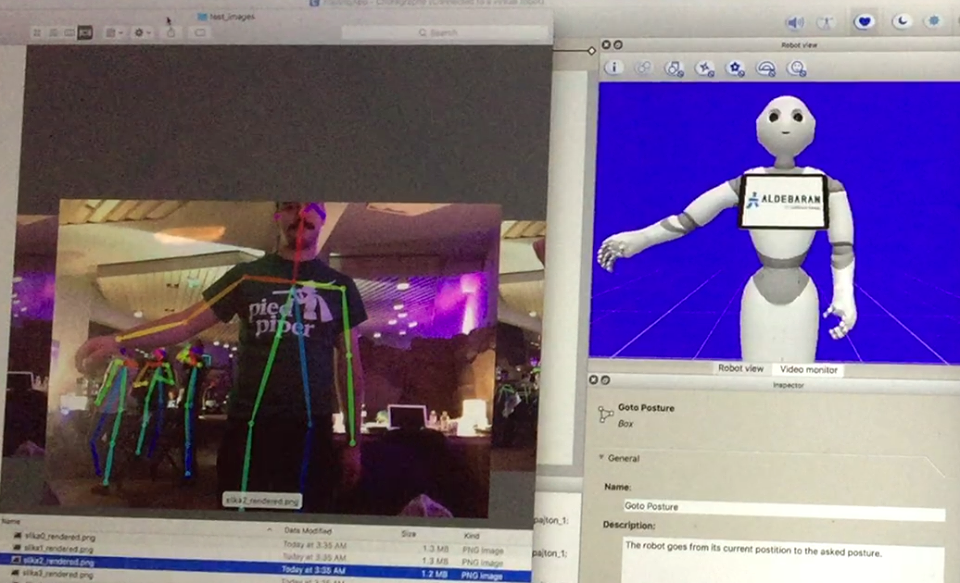Click the undock button of Robot view panel
This screenshot has width=960, height=583.
click(x=618, y=45)
